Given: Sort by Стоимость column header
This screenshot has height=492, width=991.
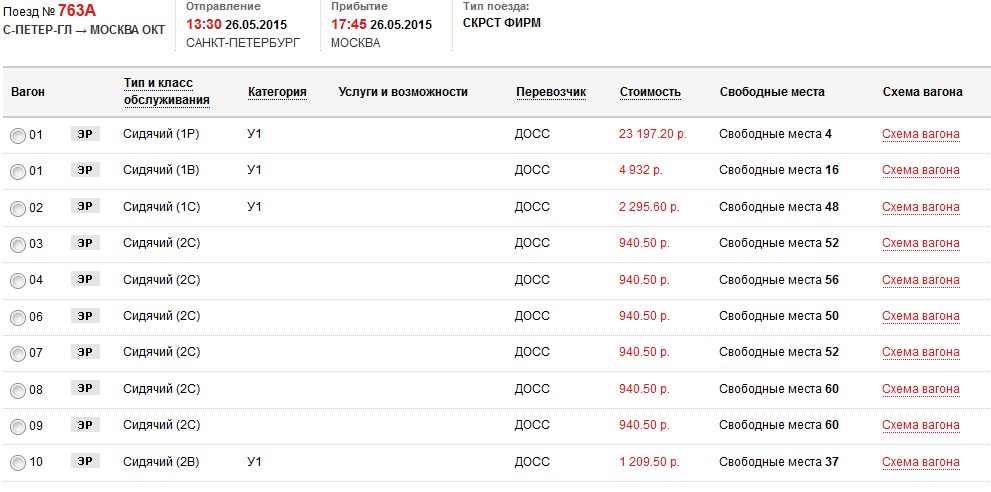Looking at the screenshot, I should tap(650, 92).
